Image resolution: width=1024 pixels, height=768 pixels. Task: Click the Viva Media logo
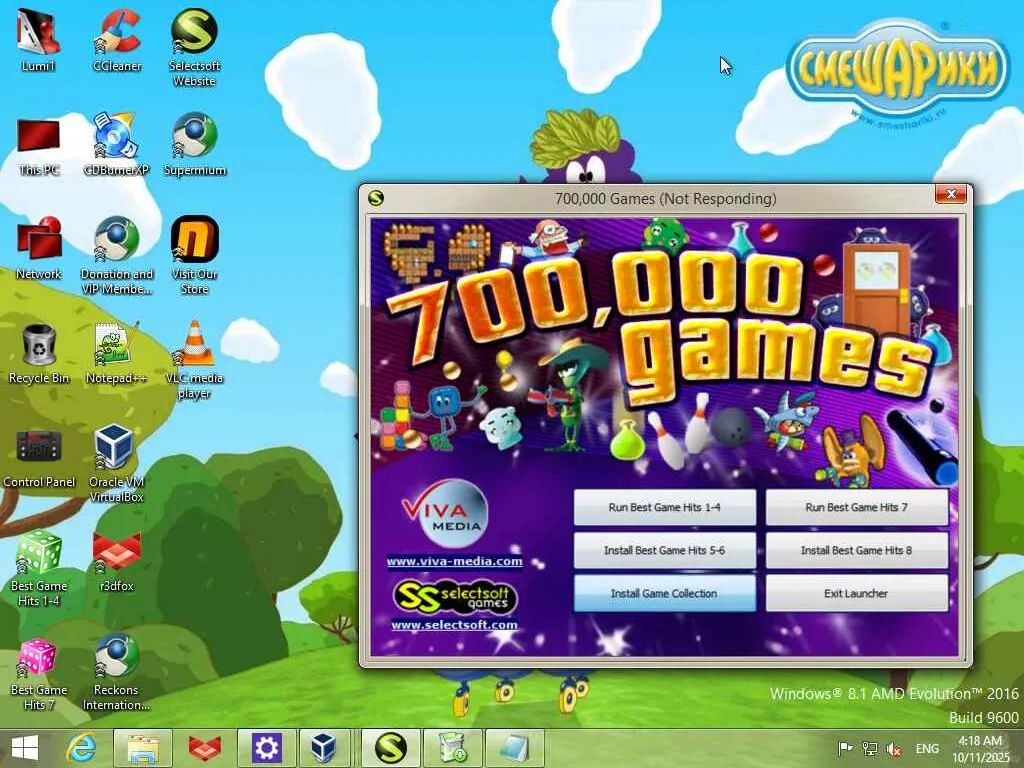[x=444, y=514]
